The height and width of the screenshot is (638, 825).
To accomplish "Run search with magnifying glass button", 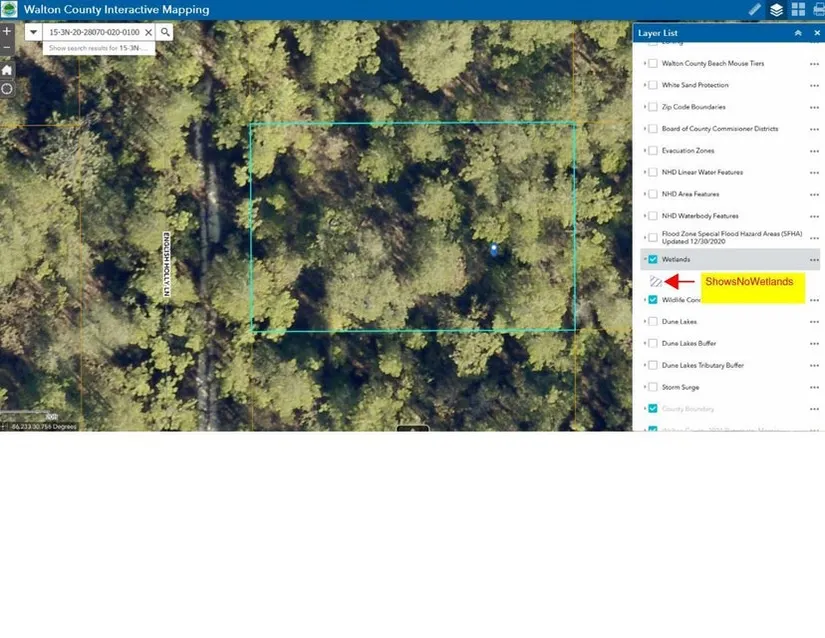I will coord(166,32).
